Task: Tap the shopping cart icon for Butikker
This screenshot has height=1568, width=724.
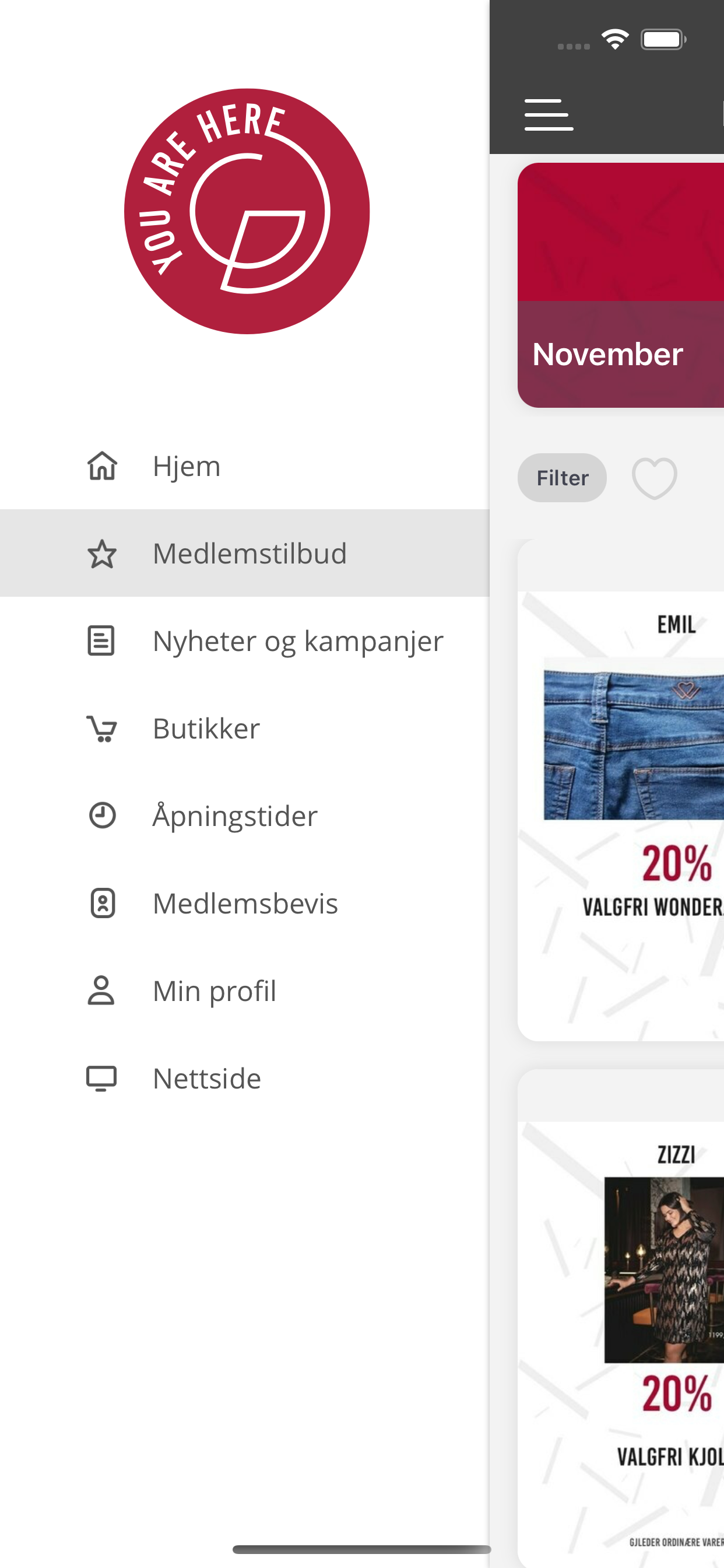Action: click(102, 729)
